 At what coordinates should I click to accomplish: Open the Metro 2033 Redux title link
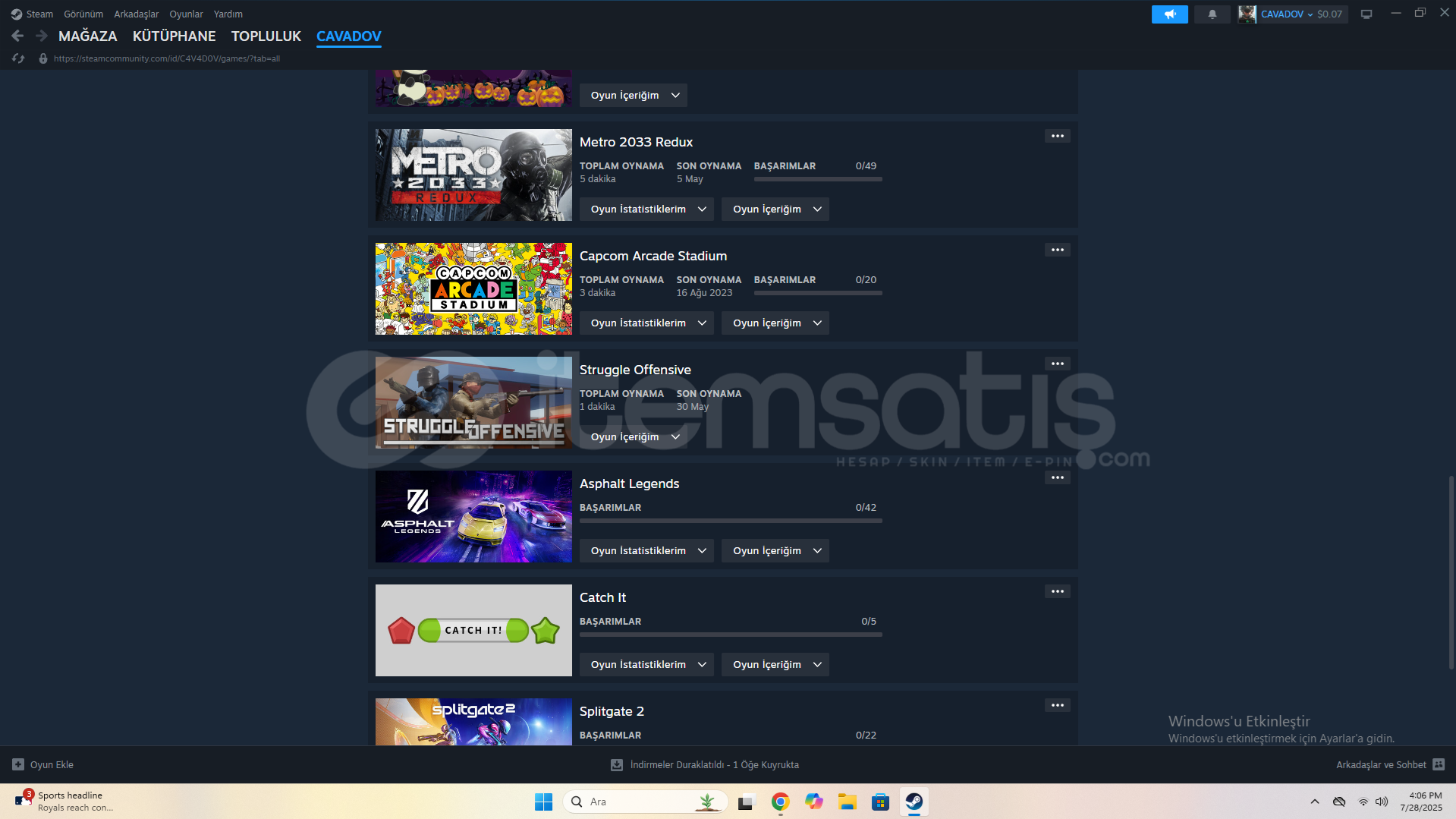pos(636,142)
